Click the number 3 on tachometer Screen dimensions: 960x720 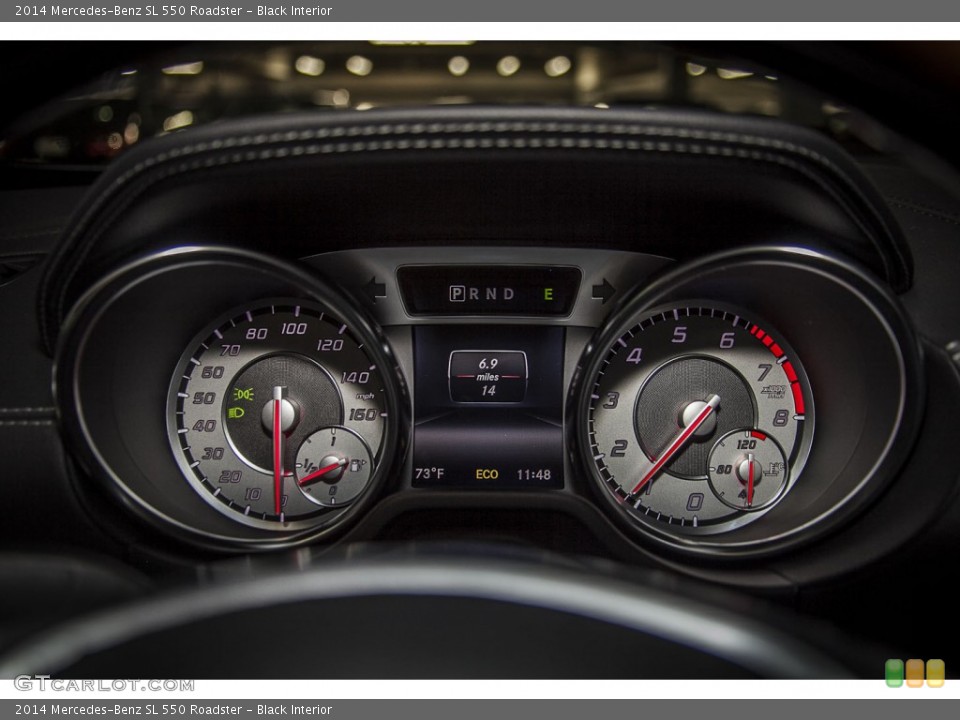611,400
